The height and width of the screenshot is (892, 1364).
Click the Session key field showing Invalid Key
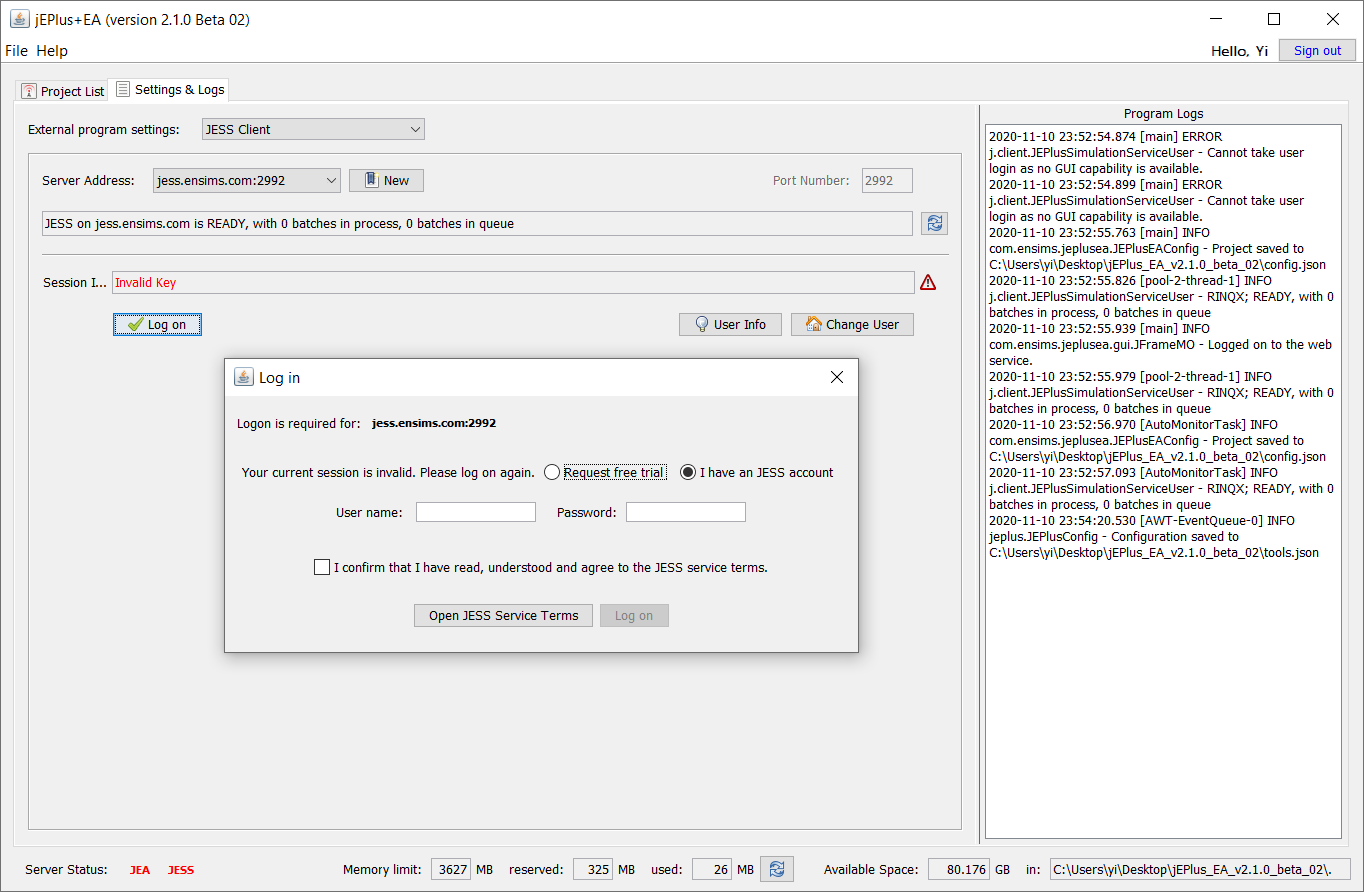click(x=513, y=282)
